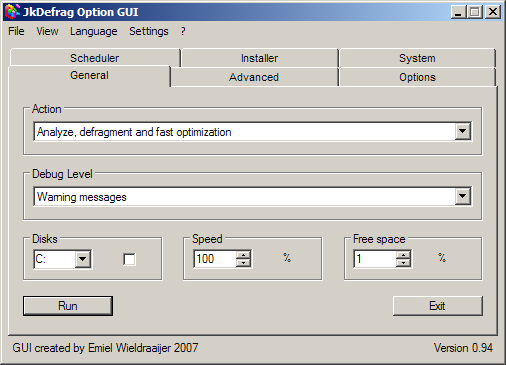This screenshot has height=365, width=506.
Task: Close the JkDefrag Option GUI window
Action: [x=493, y=12]
